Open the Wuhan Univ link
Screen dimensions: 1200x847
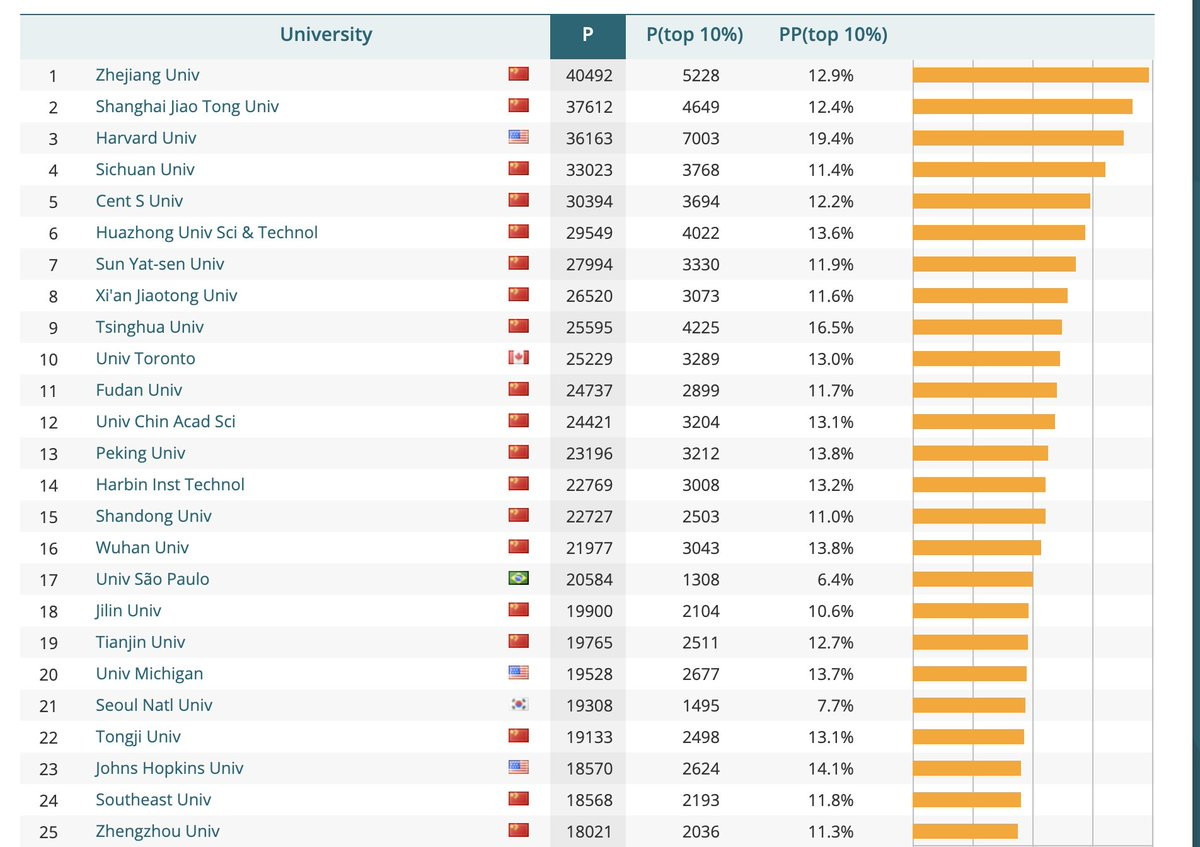142,547
